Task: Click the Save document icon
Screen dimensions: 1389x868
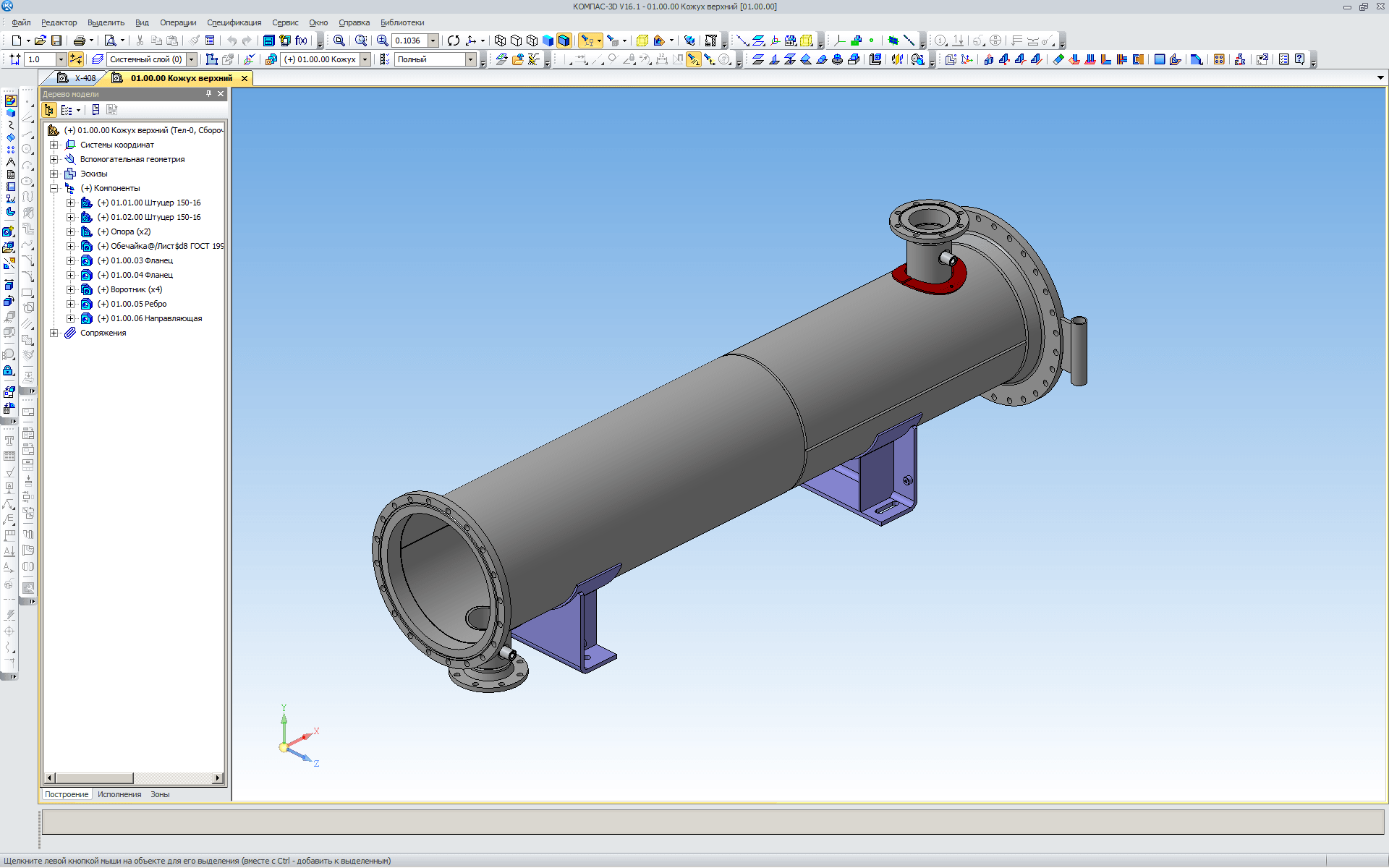Action: pos(56,41)
